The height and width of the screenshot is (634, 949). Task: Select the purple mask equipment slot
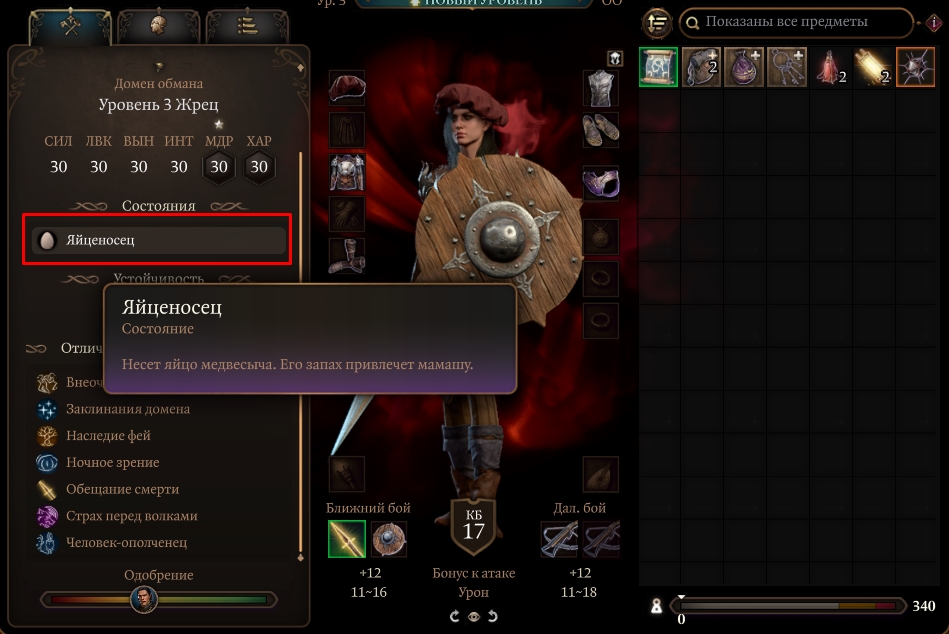[x=600, y=183]
